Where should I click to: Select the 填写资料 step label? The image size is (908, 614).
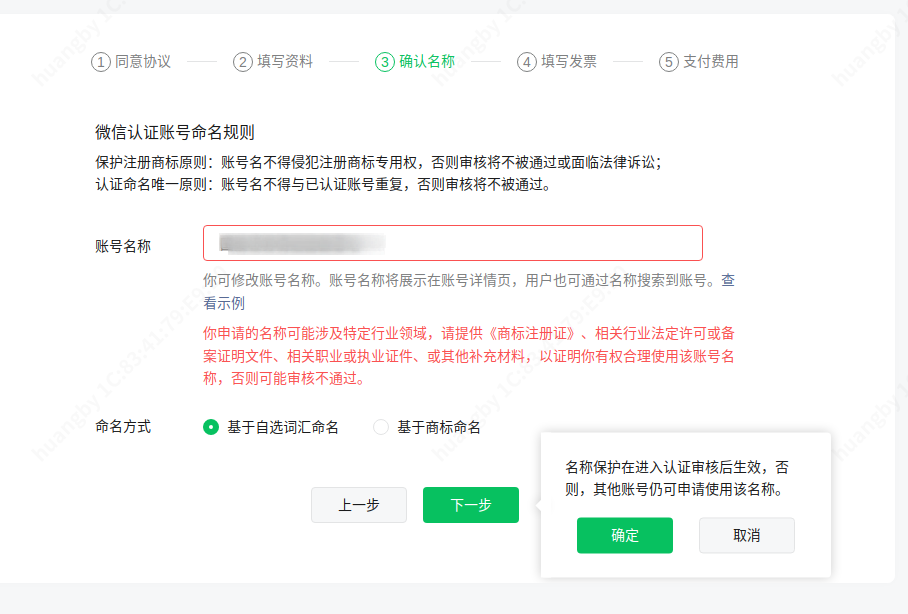(285, 61)
